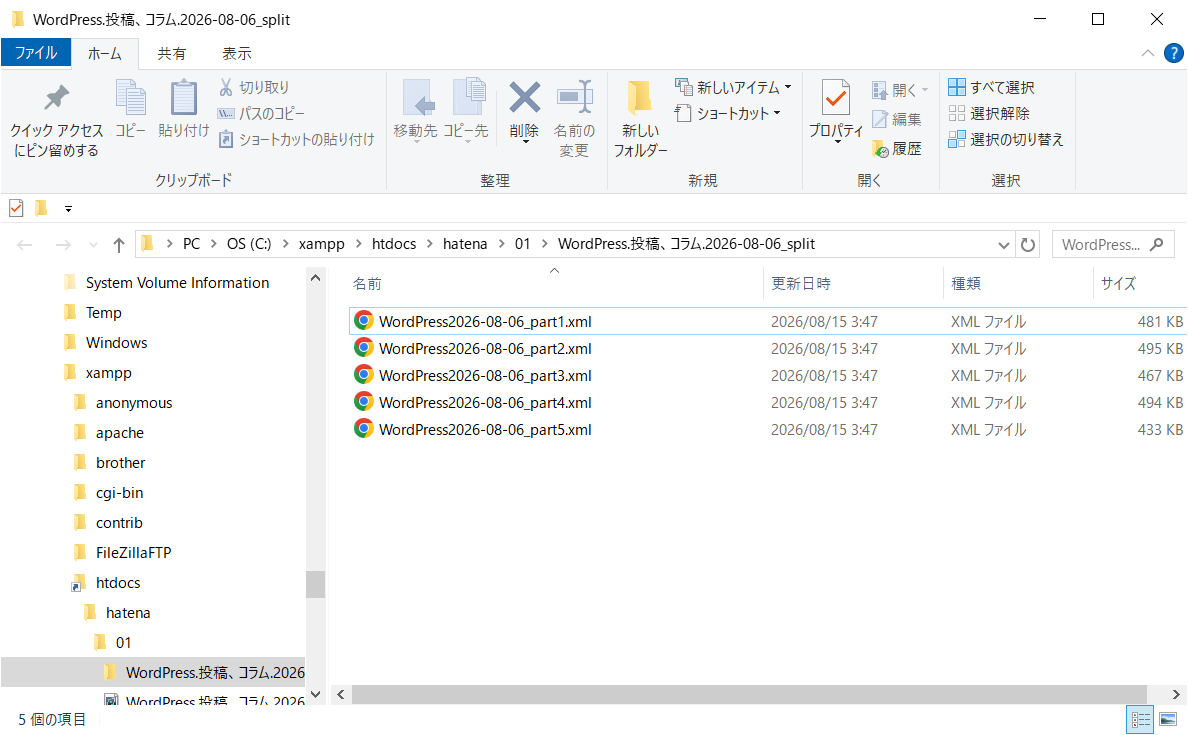Image resolution: width=1188 pixels, height=735 pixels.
Task: Open the ファイル menu tab
Action: (36, 53)
